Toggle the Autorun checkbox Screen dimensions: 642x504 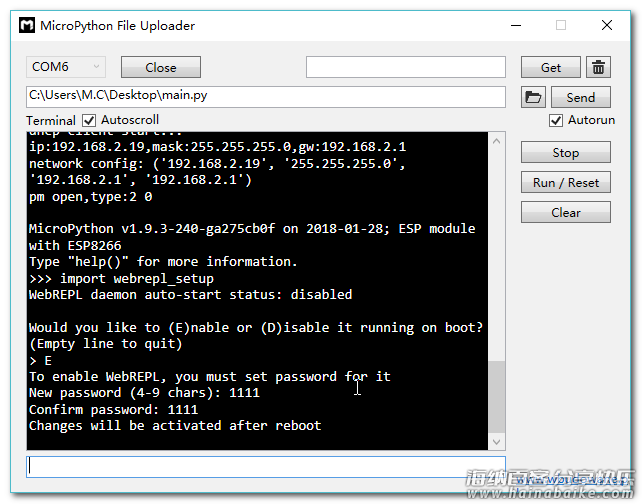[556, 120]
